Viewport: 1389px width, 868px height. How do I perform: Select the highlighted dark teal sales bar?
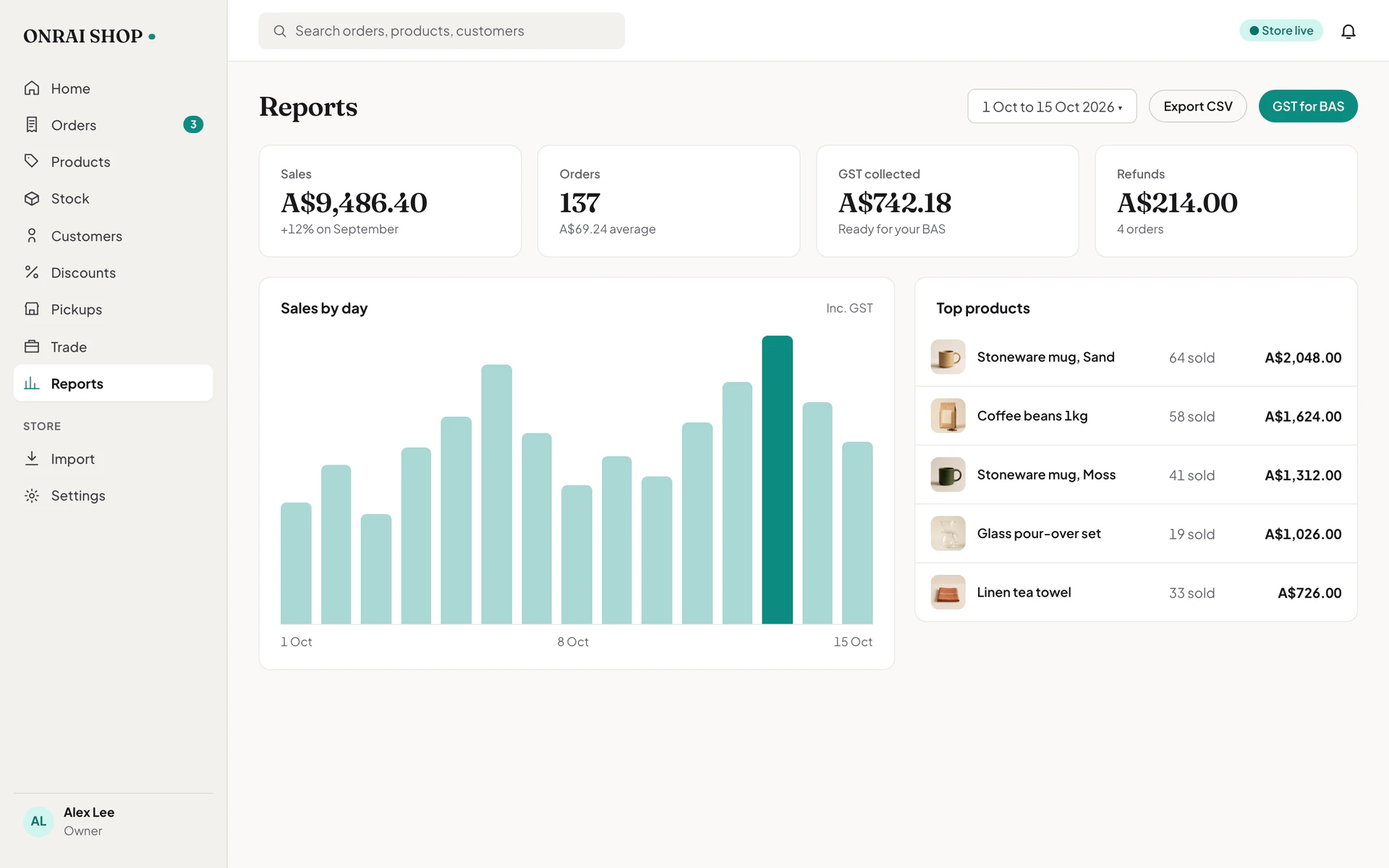777,480
